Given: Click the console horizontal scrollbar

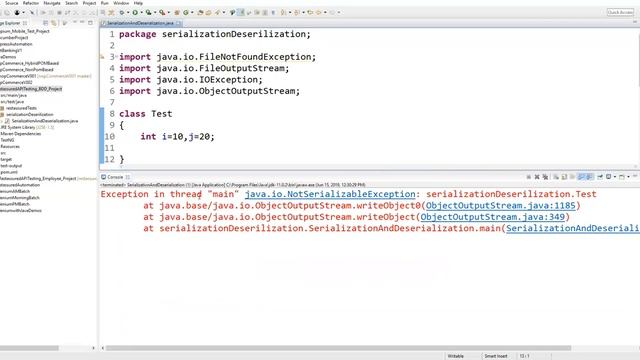Looking at the screenshot, I should point(338,348).
